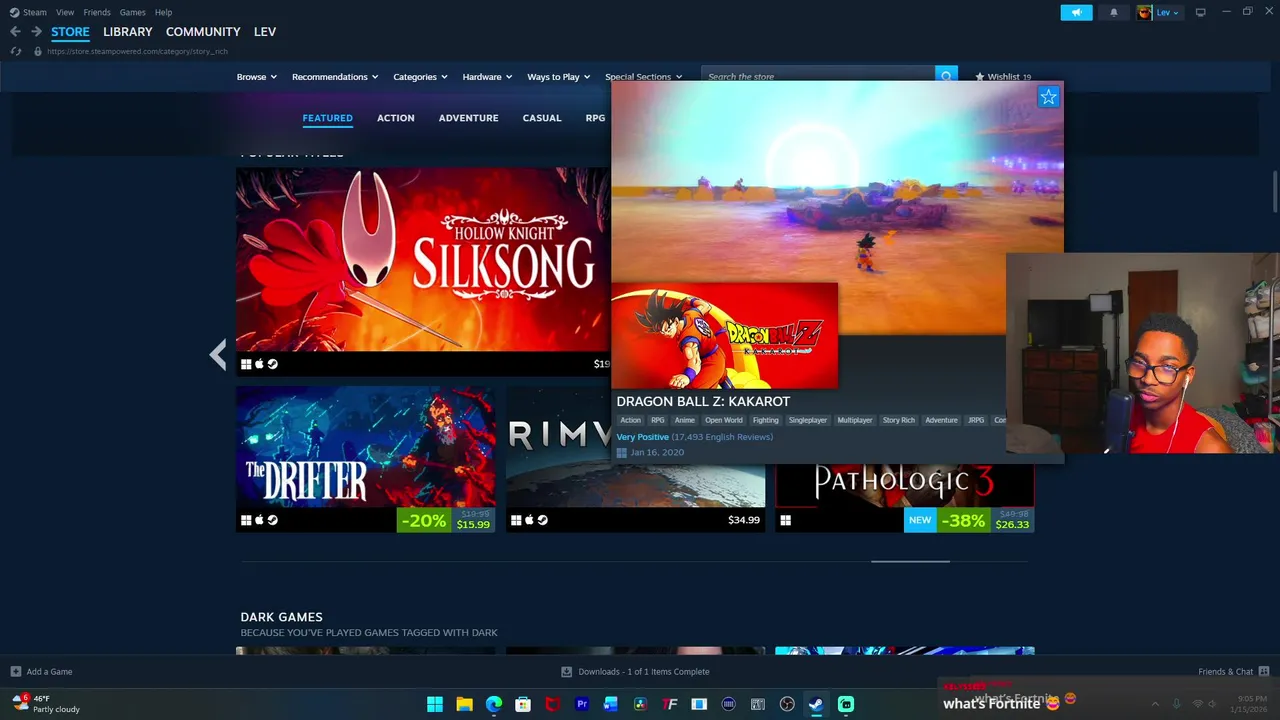
Task: Open OBS Studio from the taskbar
Action: 787,704
